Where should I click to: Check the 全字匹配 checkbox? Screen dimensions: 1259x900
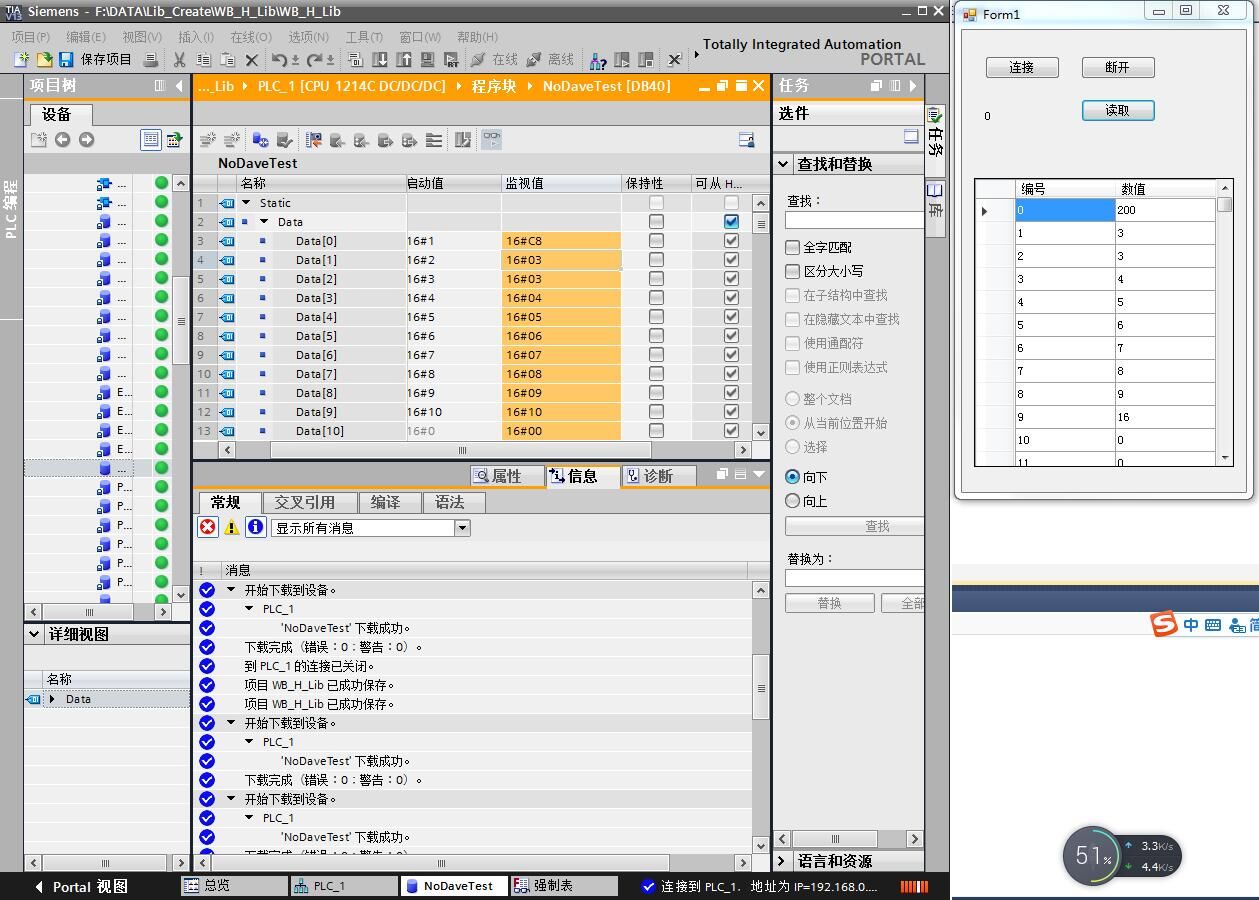(793, 247)
